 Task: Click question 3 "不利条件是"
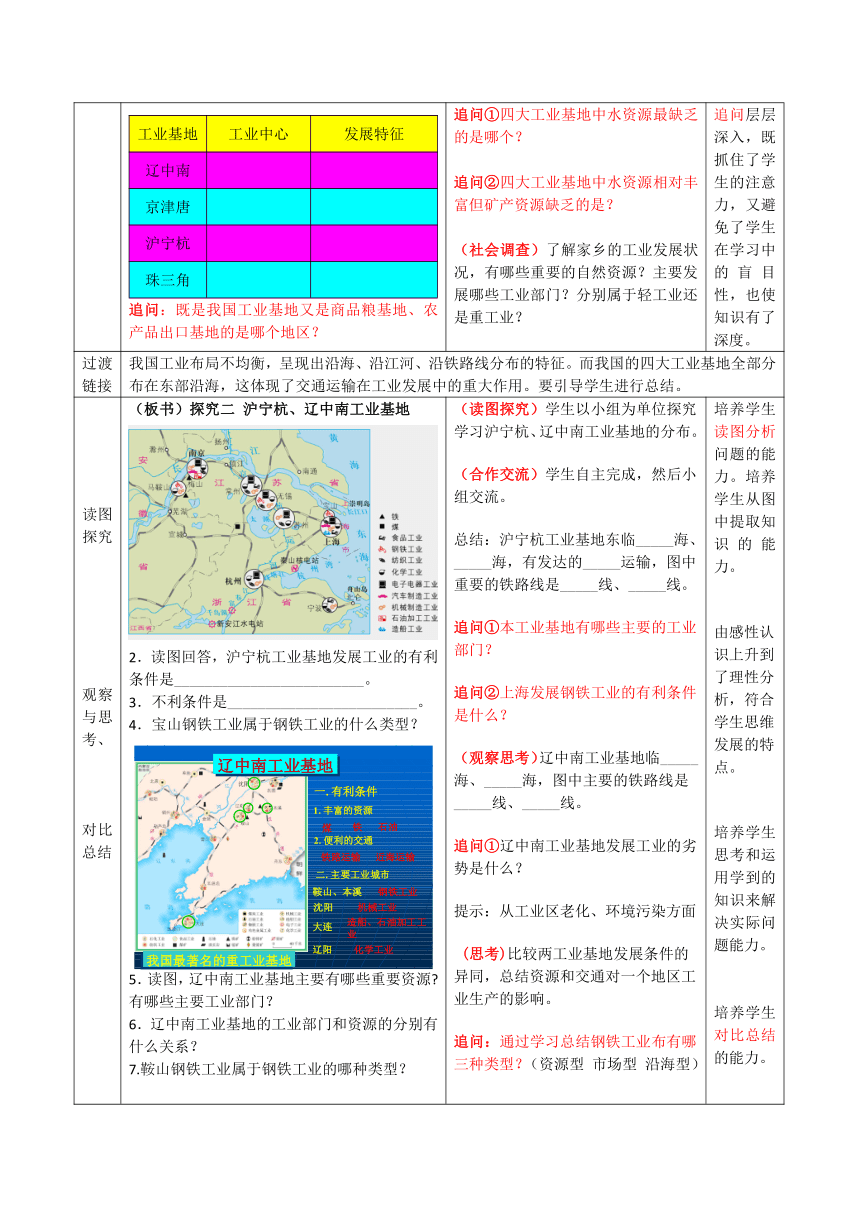(277, 702)
